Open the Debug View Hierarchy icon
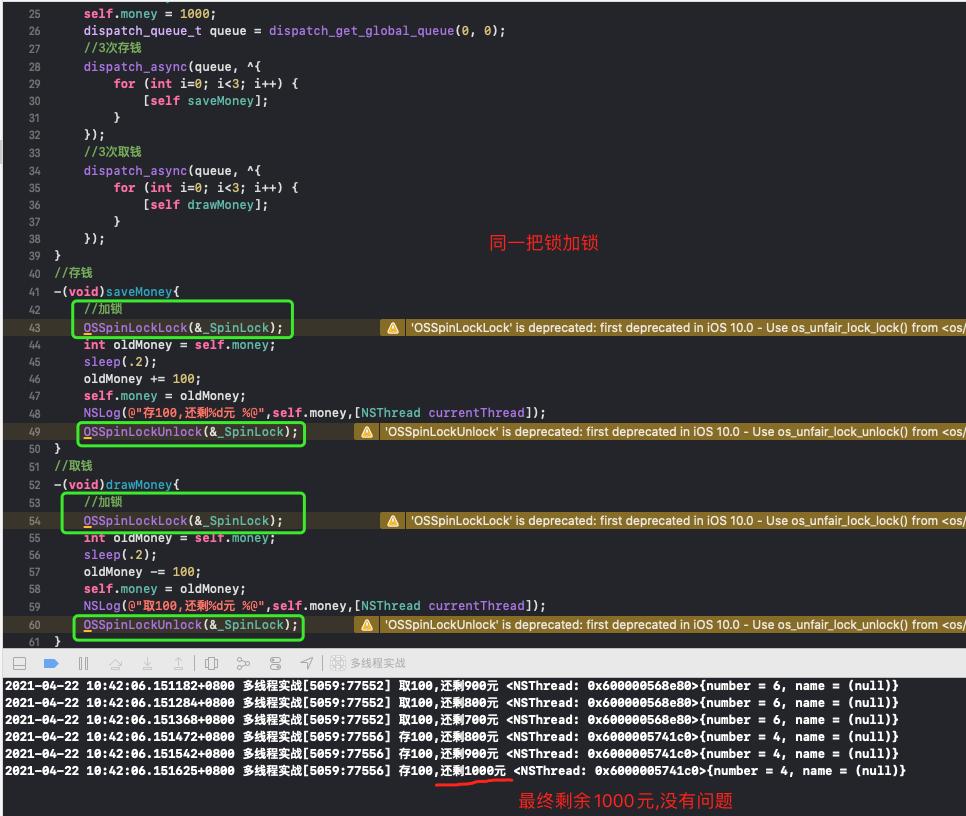Screen dimensions: 966x816 click(x=211, y=663)
